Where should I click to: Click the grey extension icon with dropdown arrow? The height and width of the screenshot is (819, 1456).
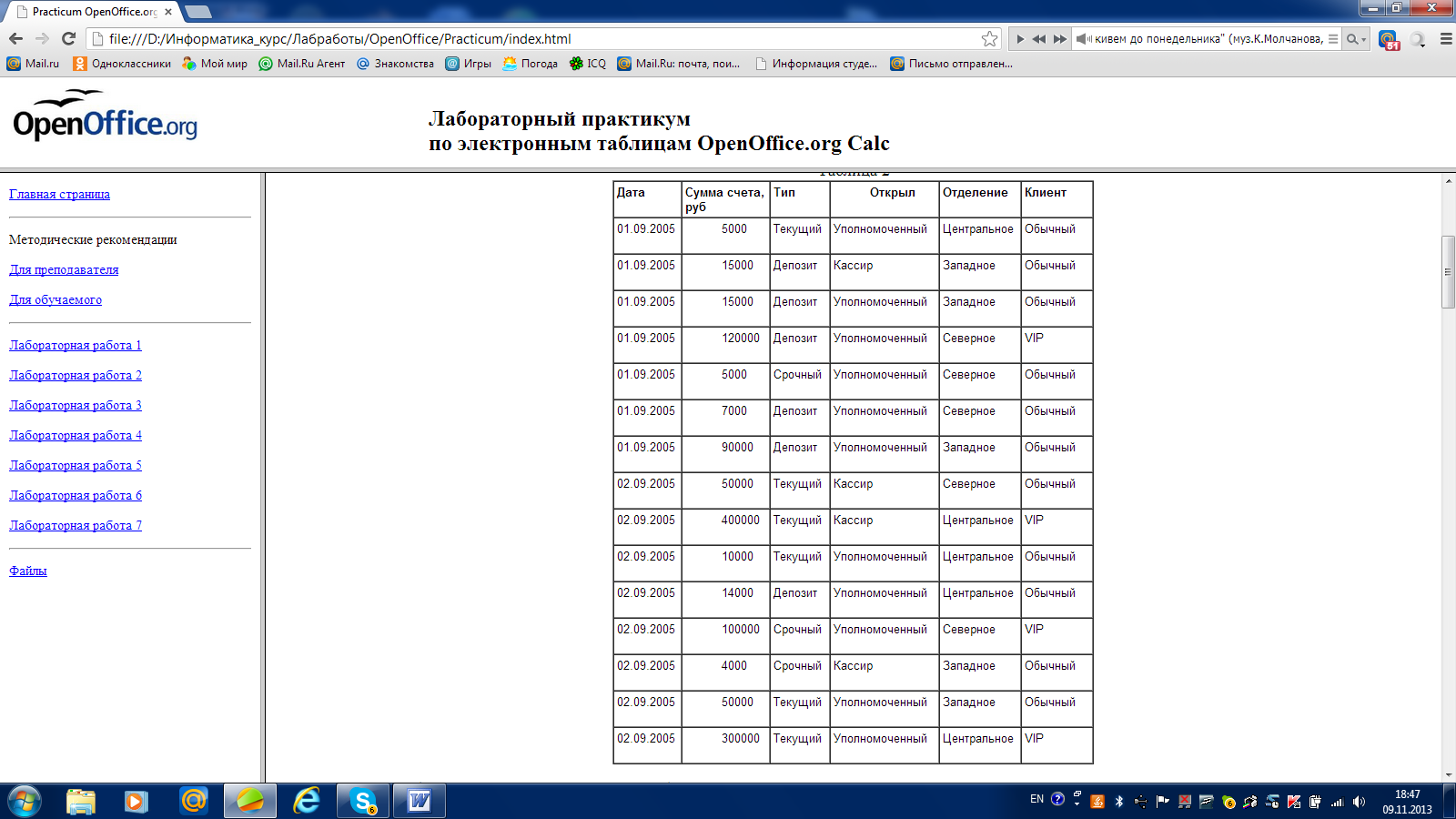point(1418,39)
